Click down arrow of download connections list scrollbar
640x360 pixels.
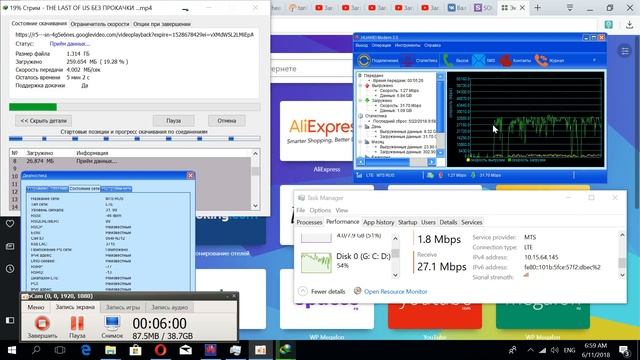point(256,206)
